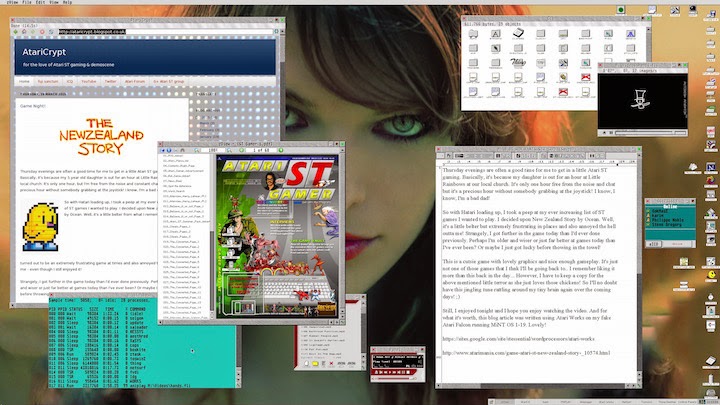
Task: Open the February archive link in the blog sidebar
Action: [209, 130]
